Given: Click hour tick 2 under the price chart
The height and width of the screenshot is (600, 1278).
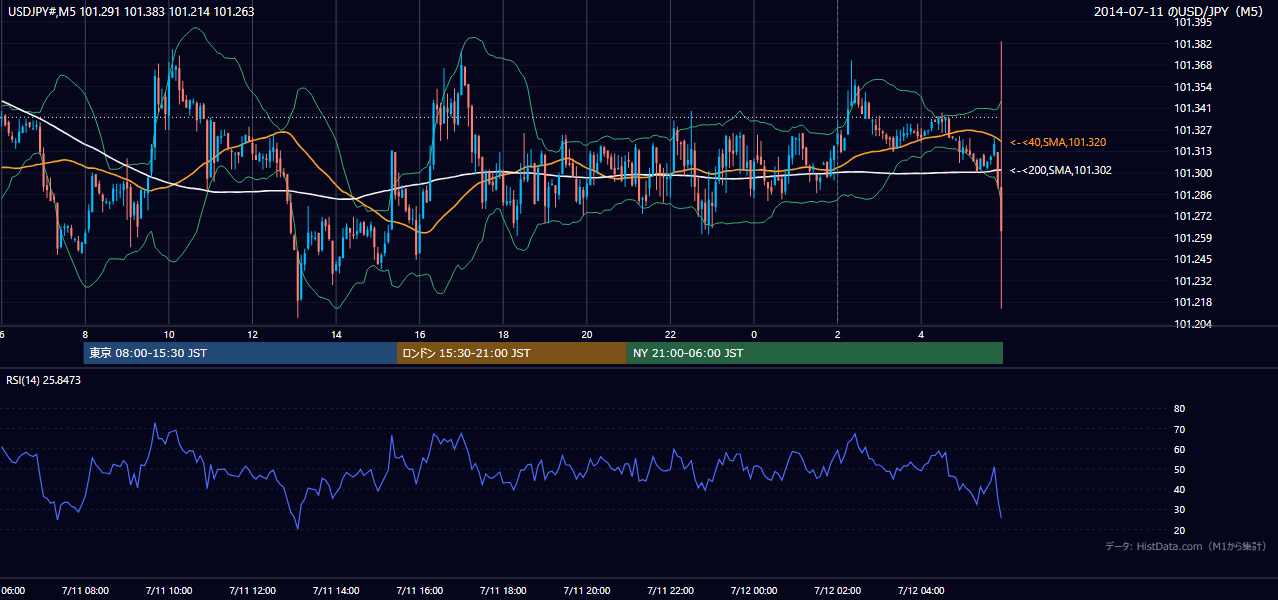Looking at the screenshot, I should coord(838,334).
